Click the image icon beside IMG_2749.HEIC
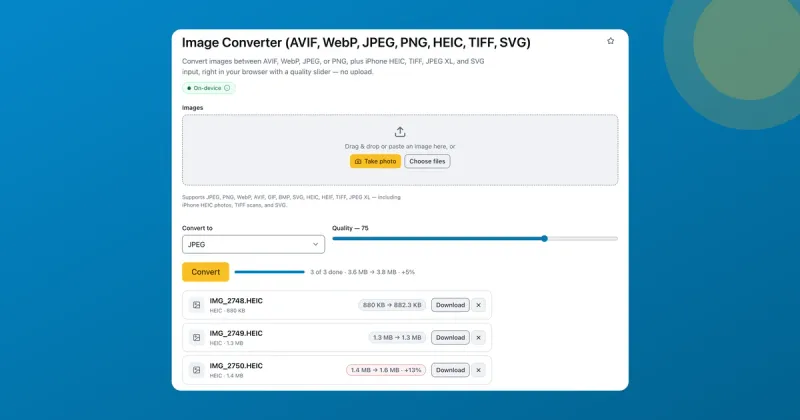Image resolution: width=800 pixels, height=420 pixels. 196,338
